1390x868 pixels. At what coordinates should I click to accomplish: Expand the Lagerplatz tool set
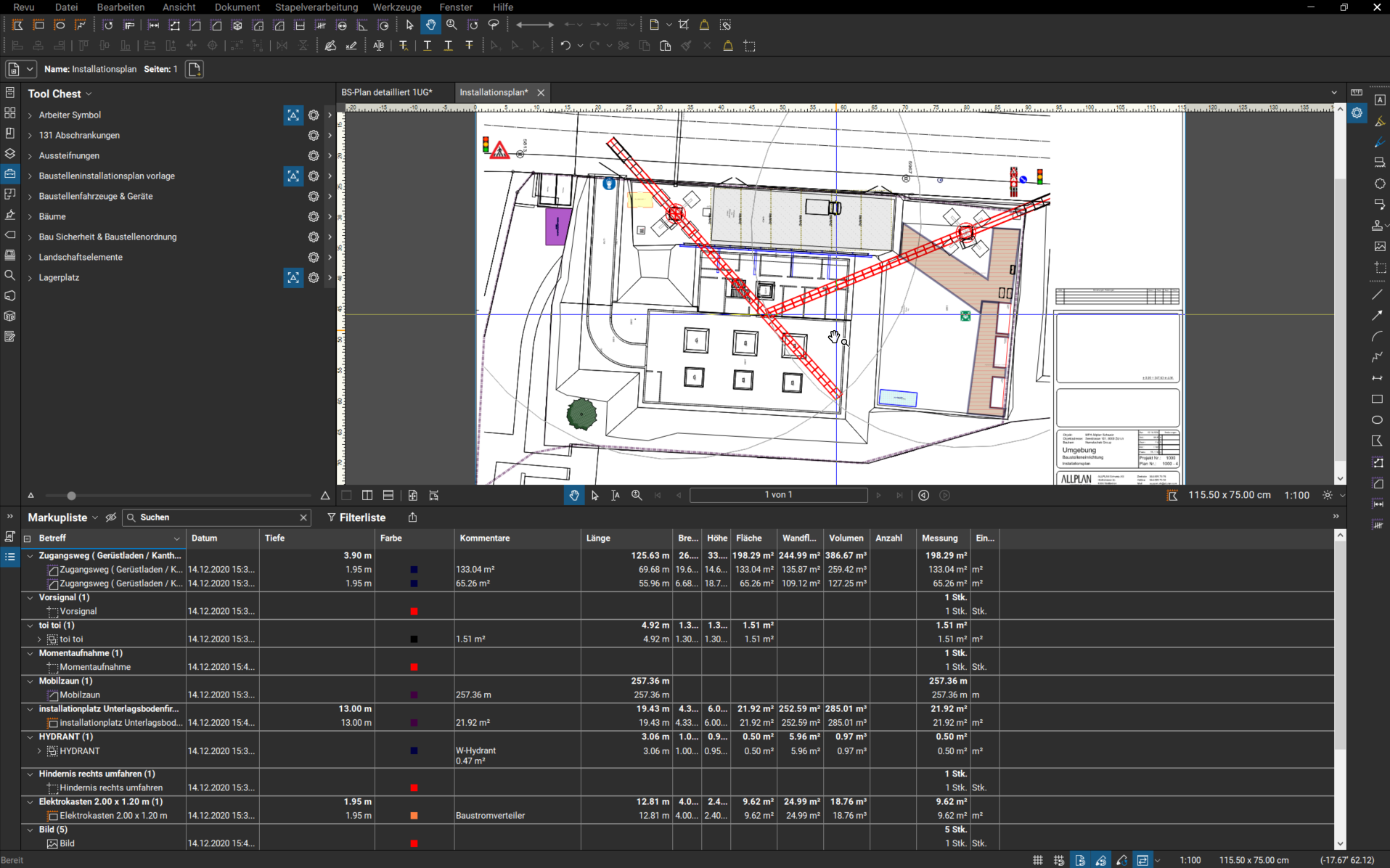pos(30,278)
